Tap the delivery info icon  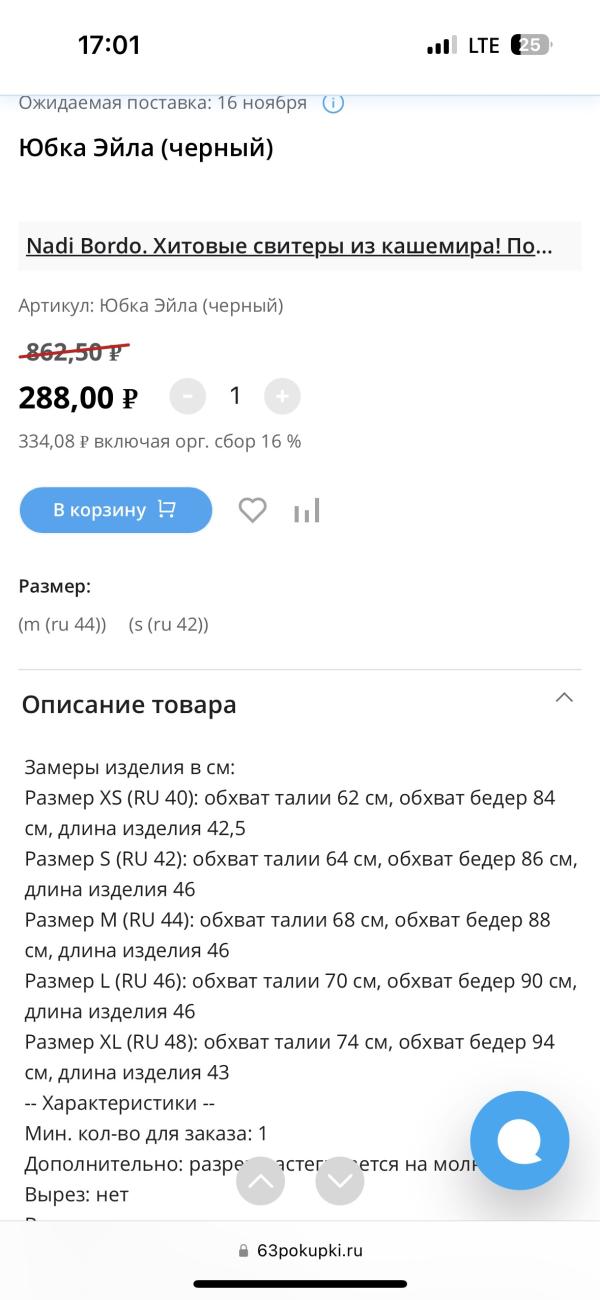click(x=333, y=103)
